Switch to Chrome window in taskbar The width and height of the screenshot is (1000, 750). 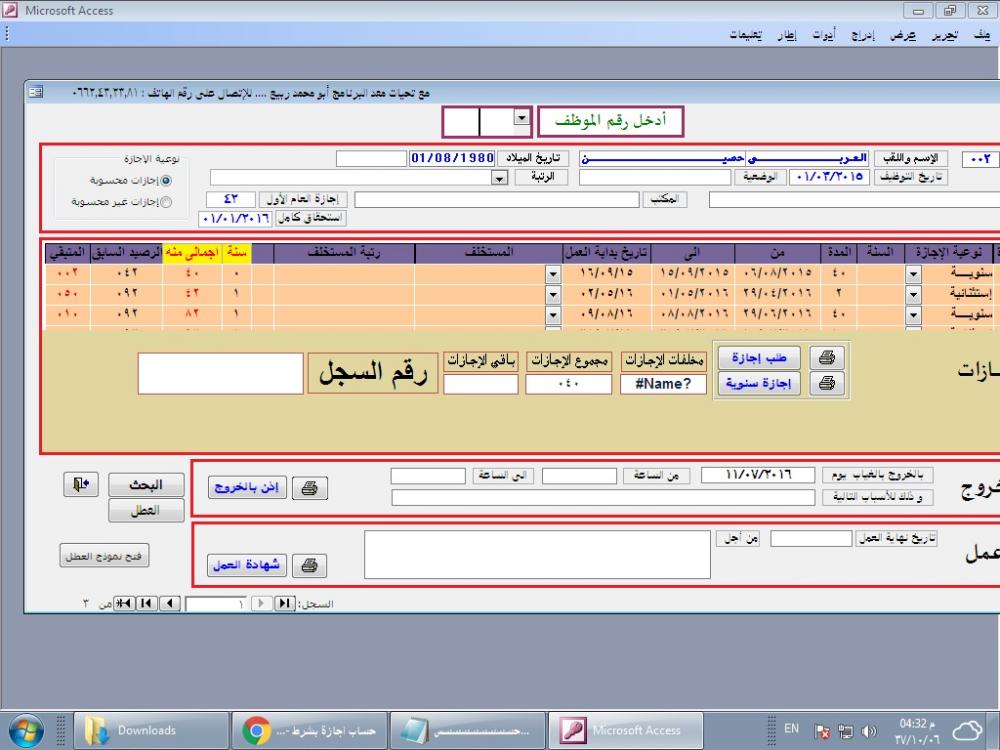click(x=309, y=730)
